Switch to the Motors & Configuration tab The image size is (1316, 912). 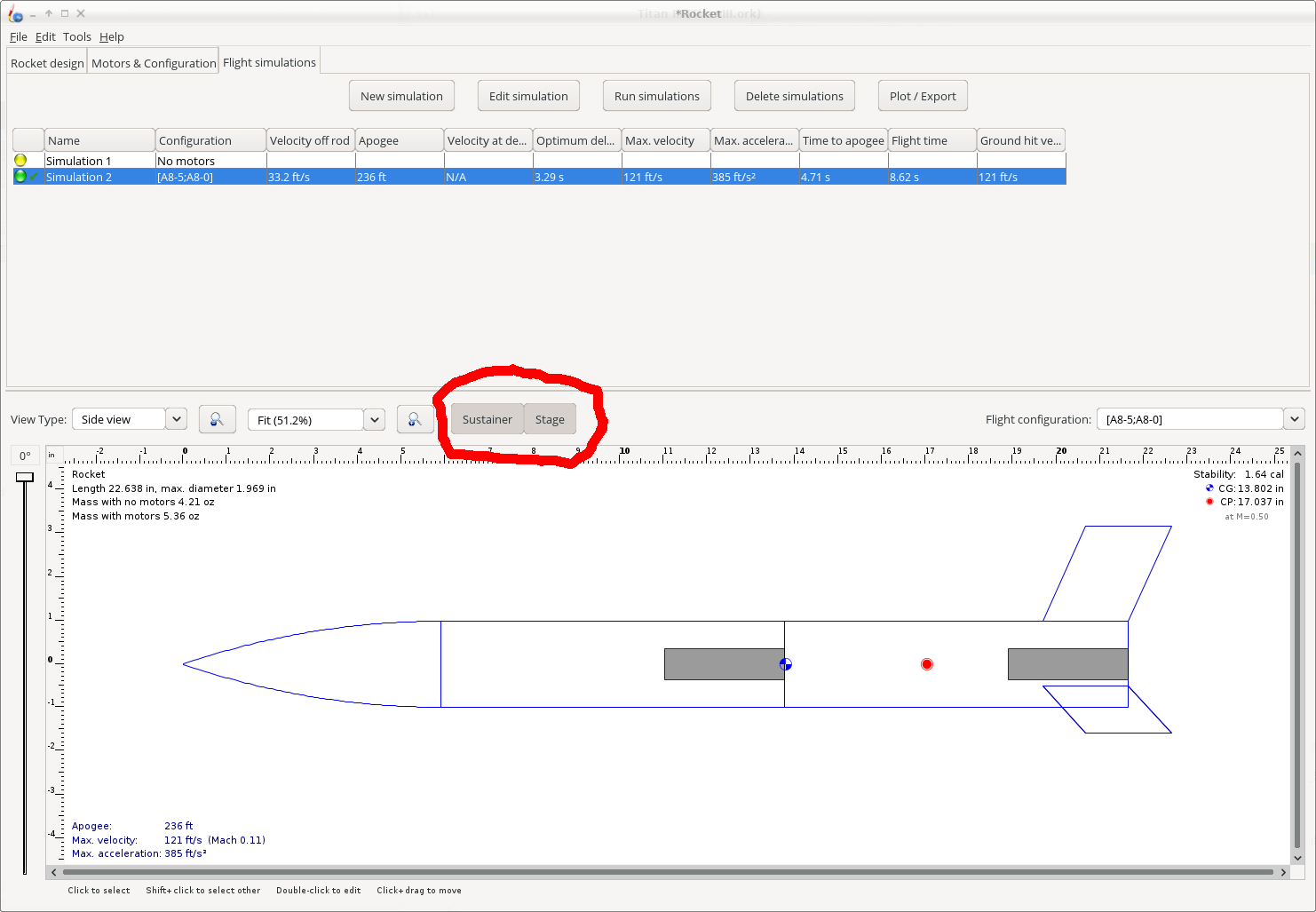(152, 62)
